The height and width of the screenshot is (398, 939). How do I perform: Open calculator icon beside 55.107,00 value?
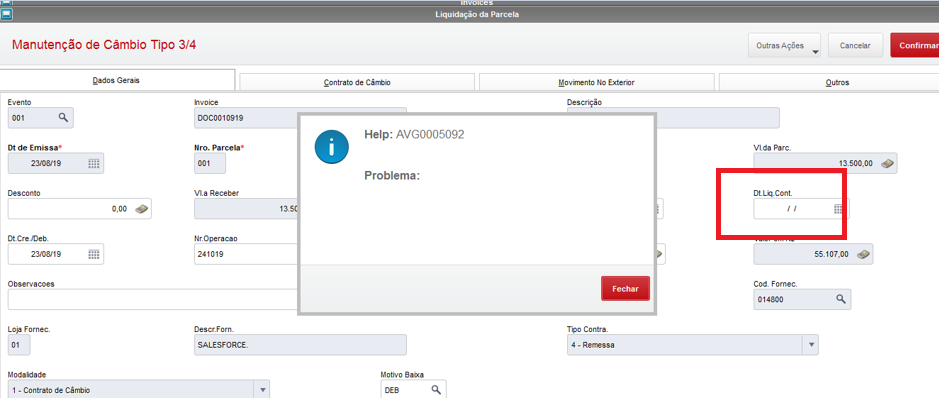click(863, 254)
